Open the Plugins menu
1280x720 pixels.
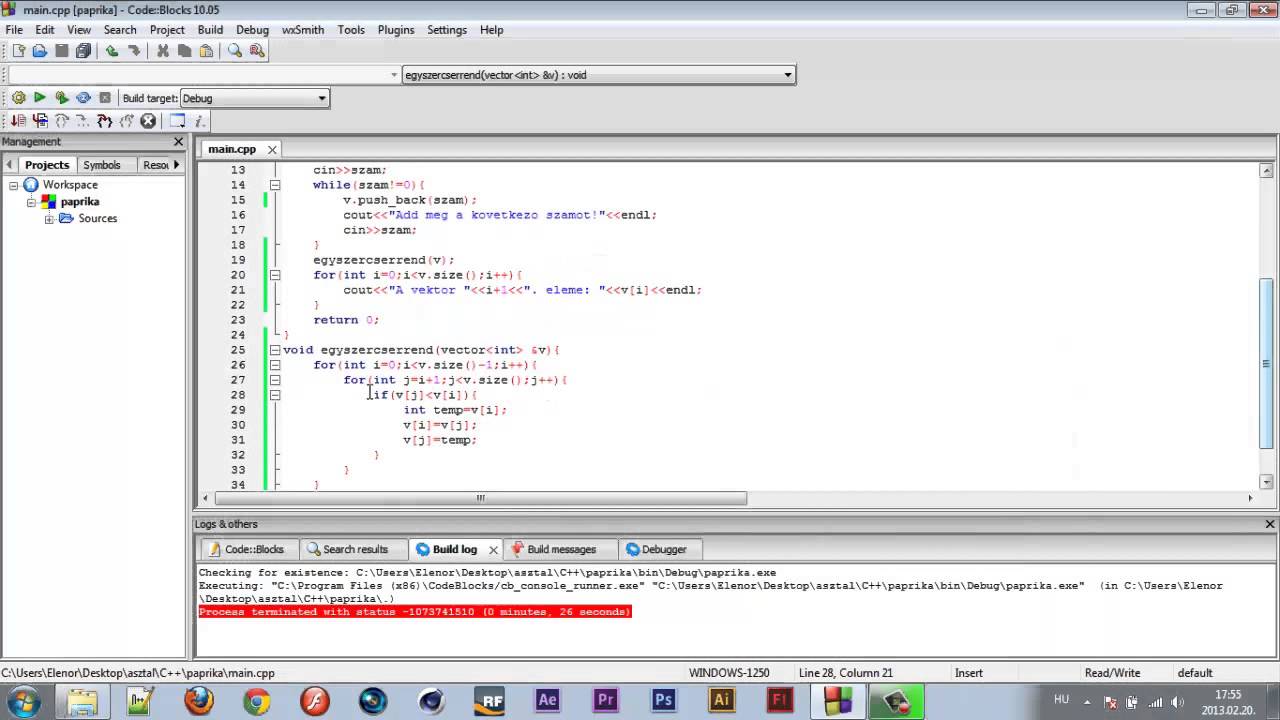tap(396, 30)
